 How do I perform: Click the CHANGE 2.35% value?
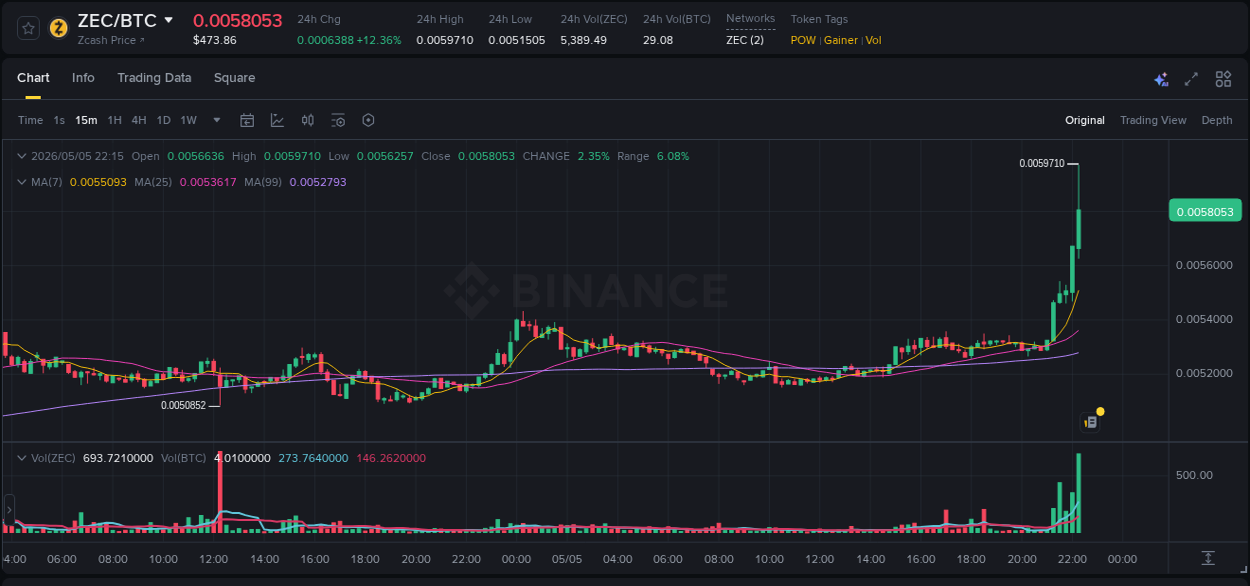click(593, 156)
